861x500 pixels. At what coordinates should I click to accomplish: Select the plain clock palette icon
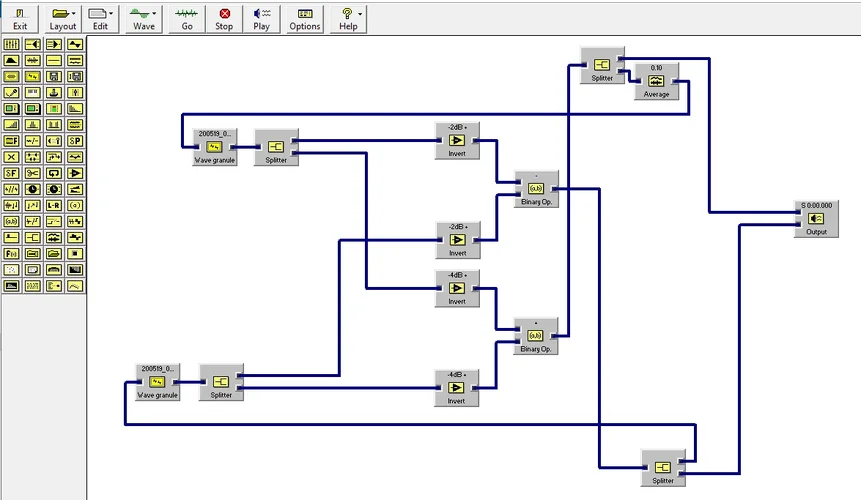click(x=32, y=189)
